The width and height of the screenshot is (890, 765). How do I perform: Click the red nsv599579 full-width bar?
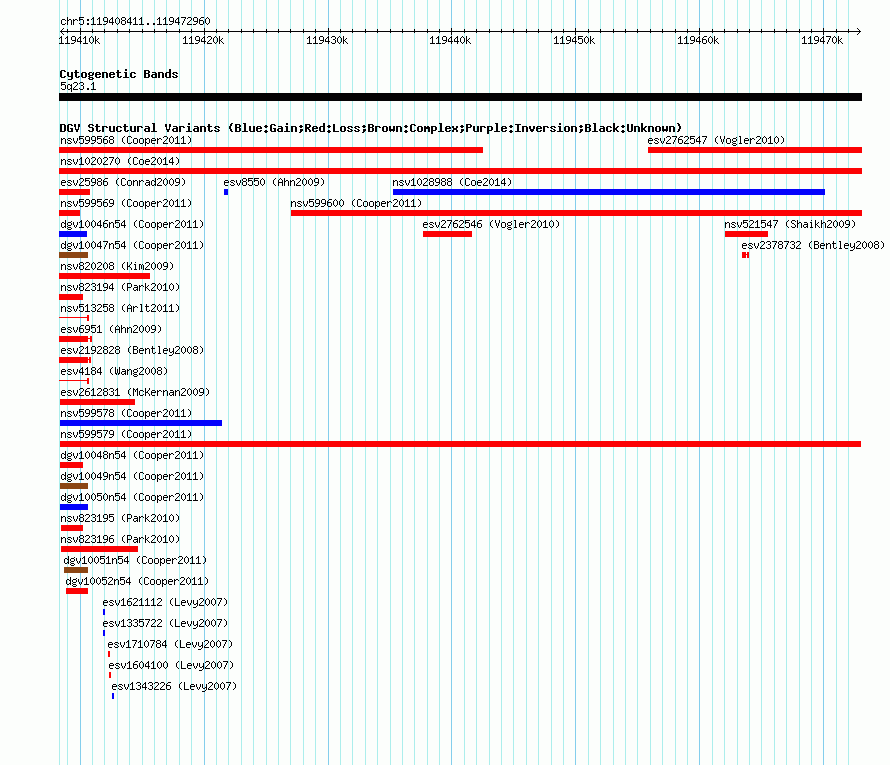(460, 444)
